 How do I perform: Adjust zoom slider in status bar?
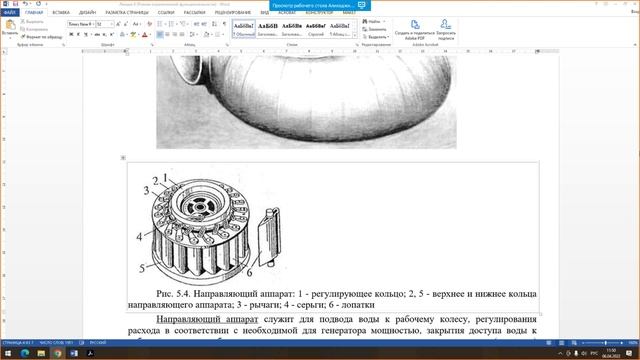605,343
